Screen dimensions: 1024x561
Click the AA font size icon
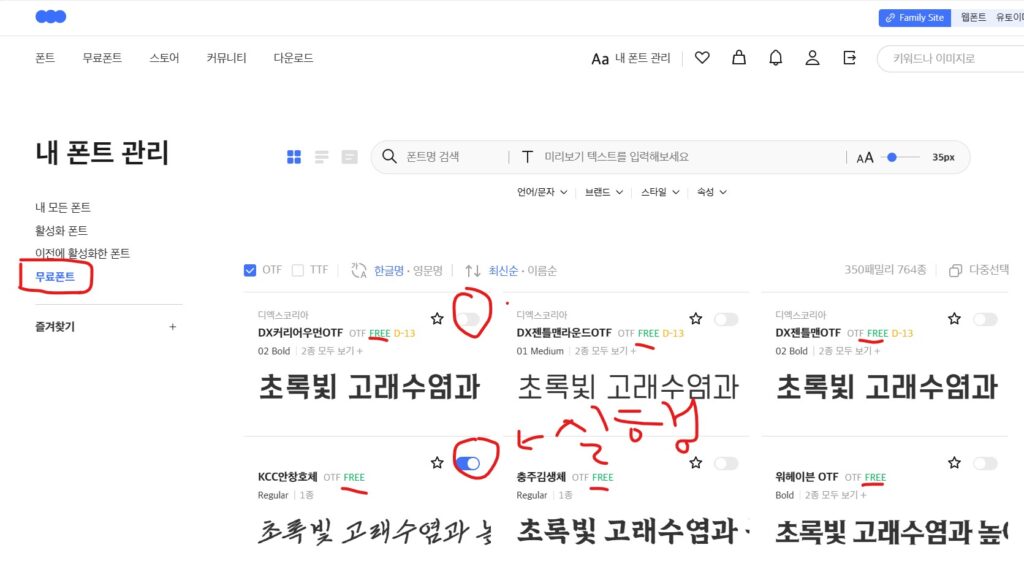(x=865, y=157)
